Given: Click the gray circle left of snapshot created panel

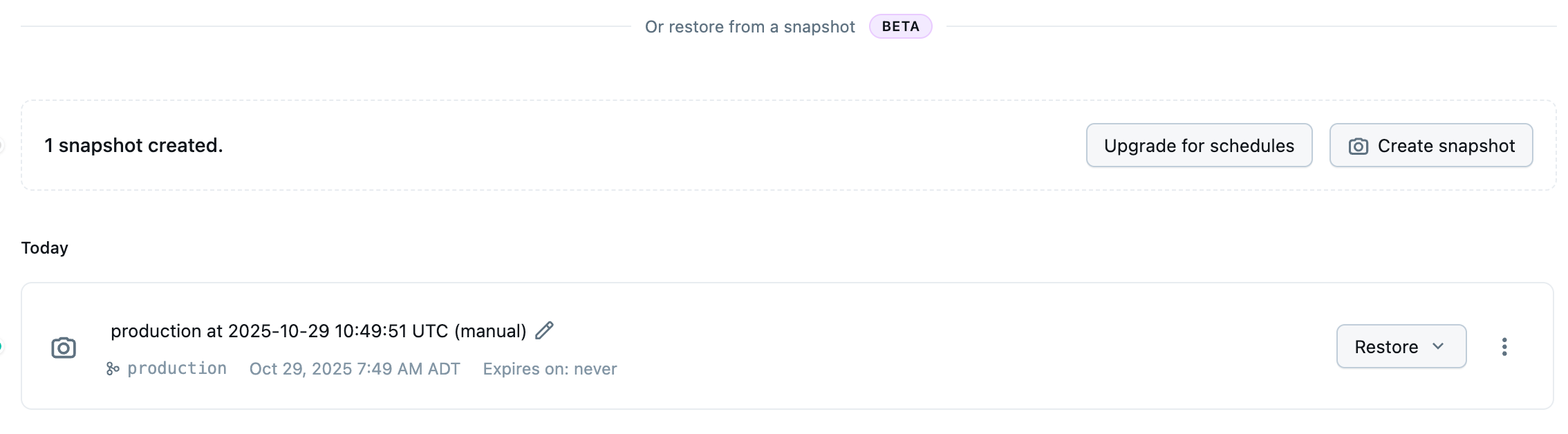Looking at the screenshot, I should pyautogui.click(x=1, y=145).
